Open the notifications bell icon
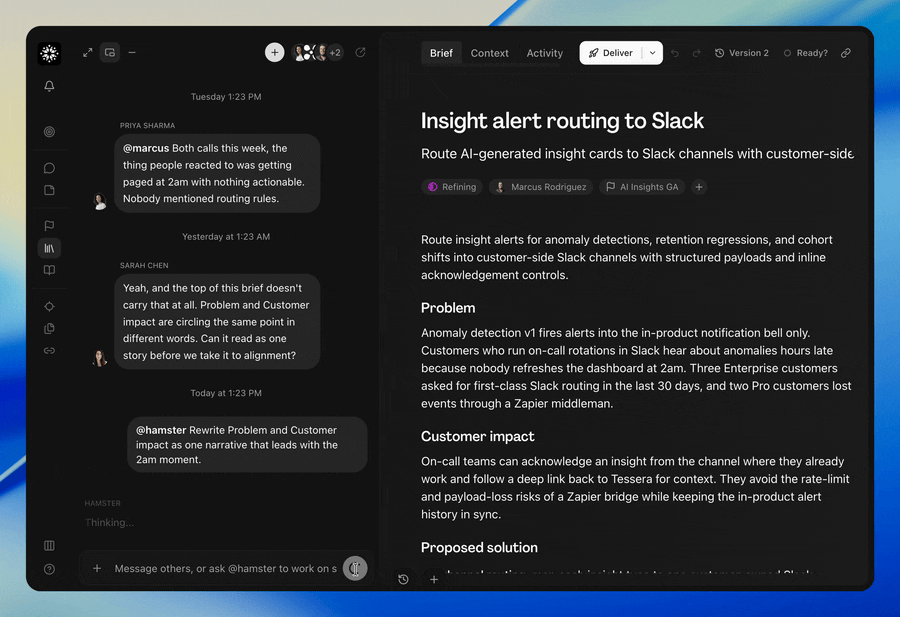This screenshot has width=900, height=617. point(49,86)
